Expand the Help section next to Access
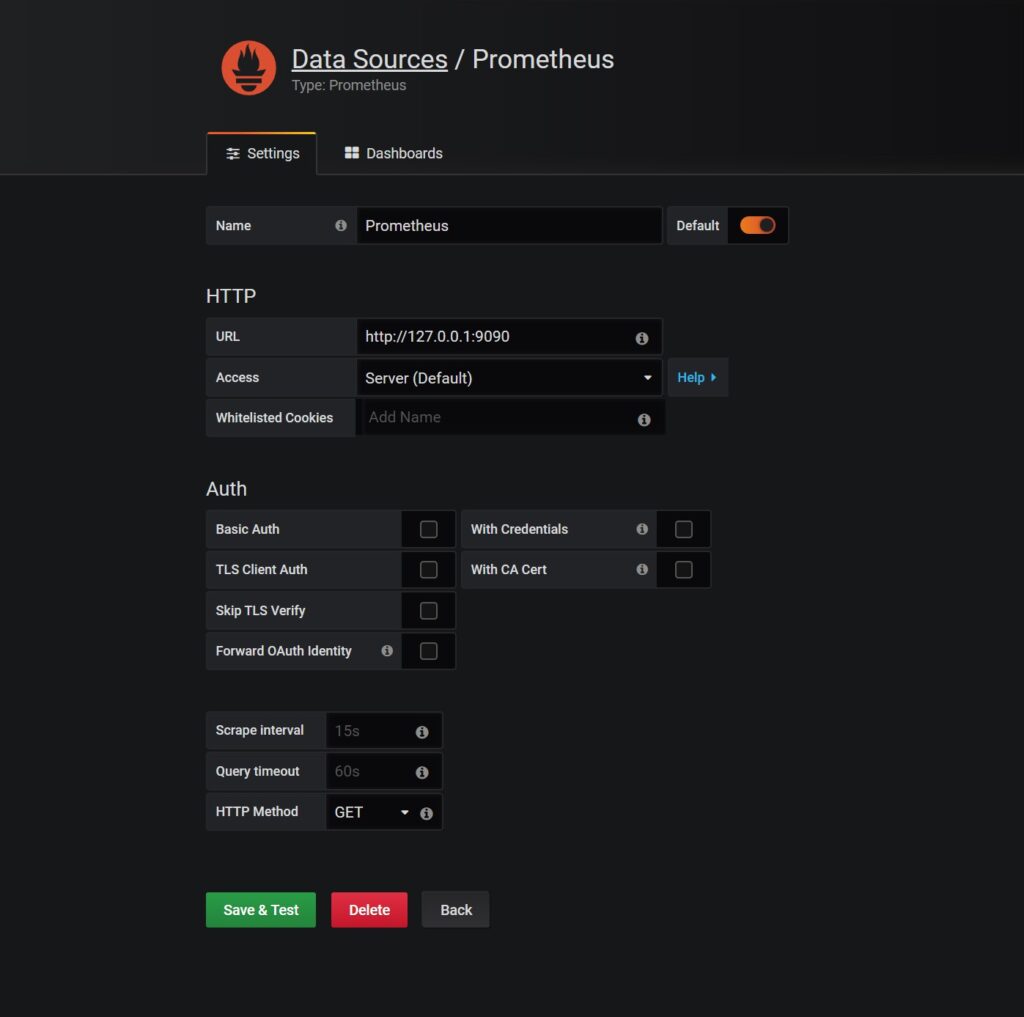Screen dimensions: 1024x1017 (696, 377)
